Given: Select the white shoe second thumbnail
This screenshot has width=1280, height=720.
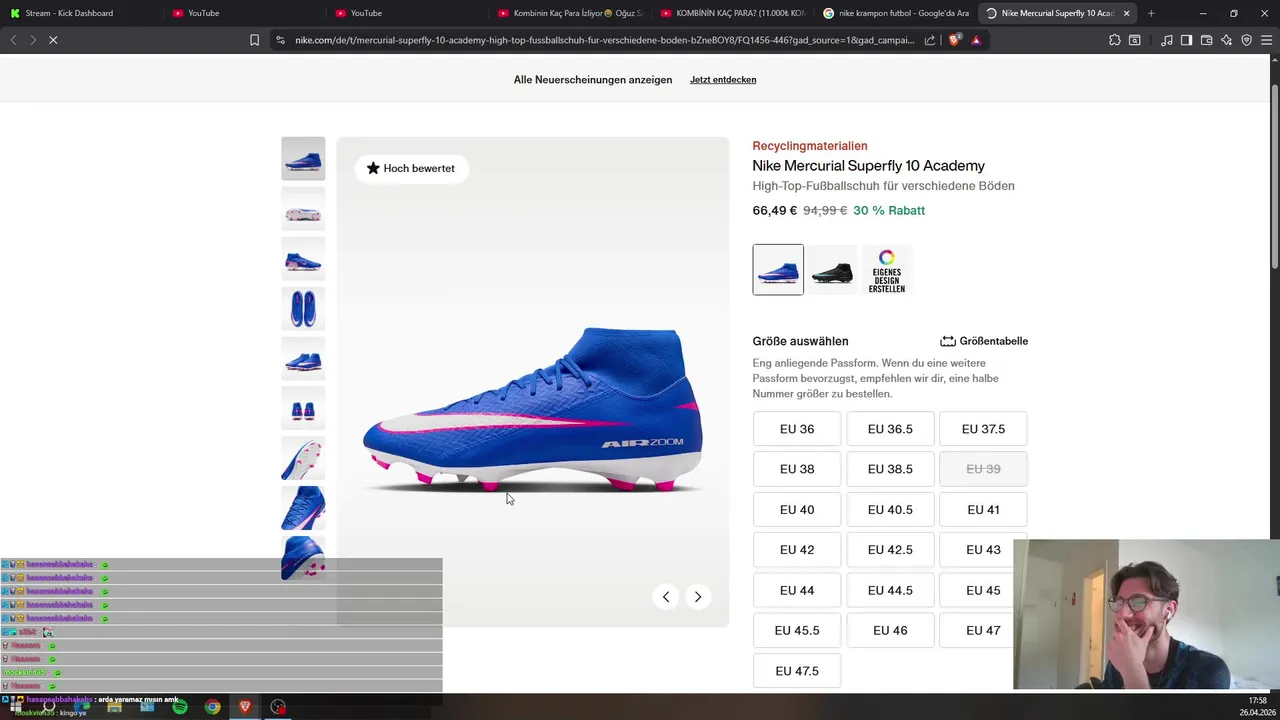Looking at the screenshot, I should pyautogui.click(x=303, y=208).
